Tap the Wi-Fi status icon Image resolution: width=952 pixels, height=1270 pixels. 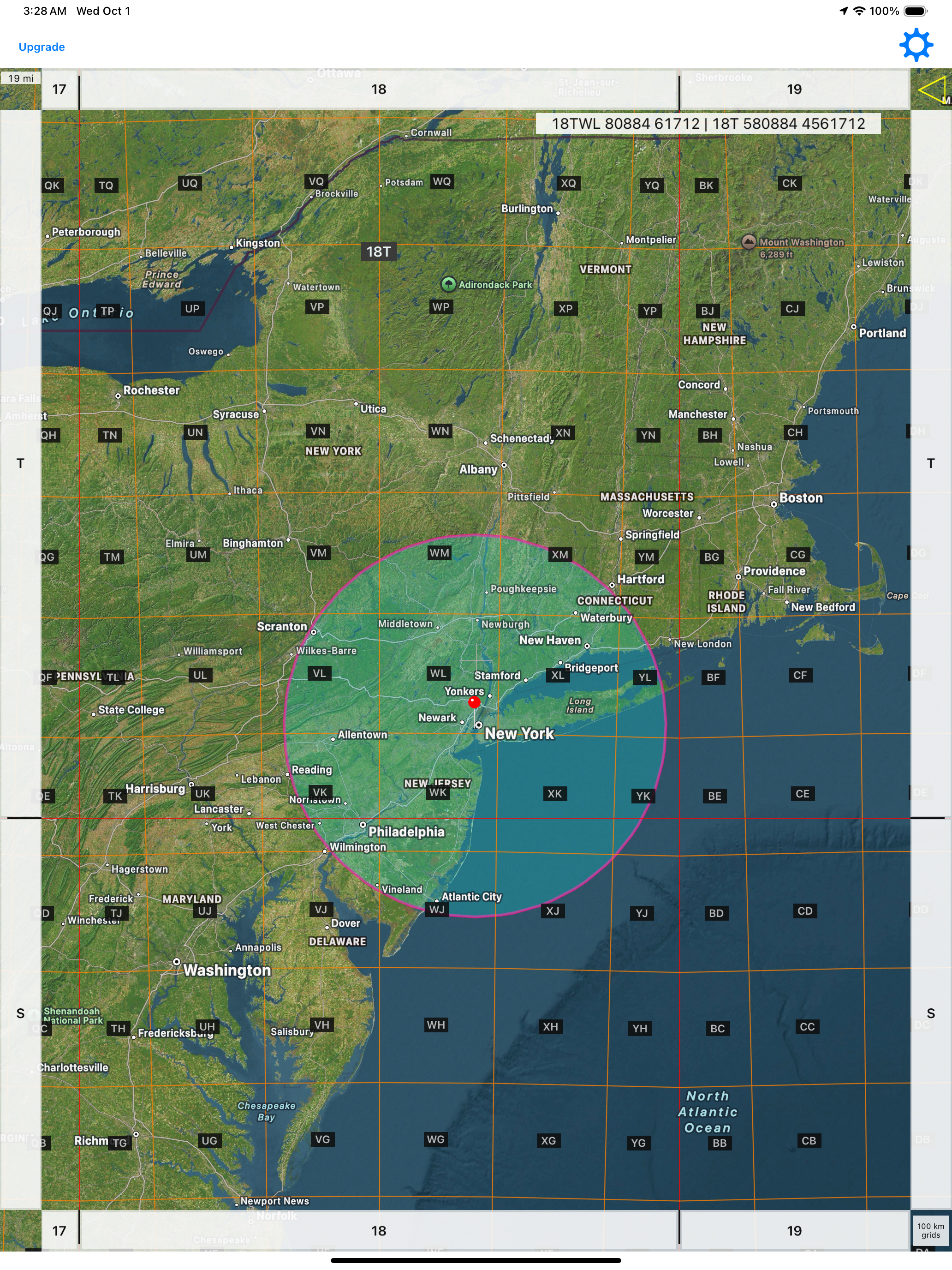[x=859, y=11]
